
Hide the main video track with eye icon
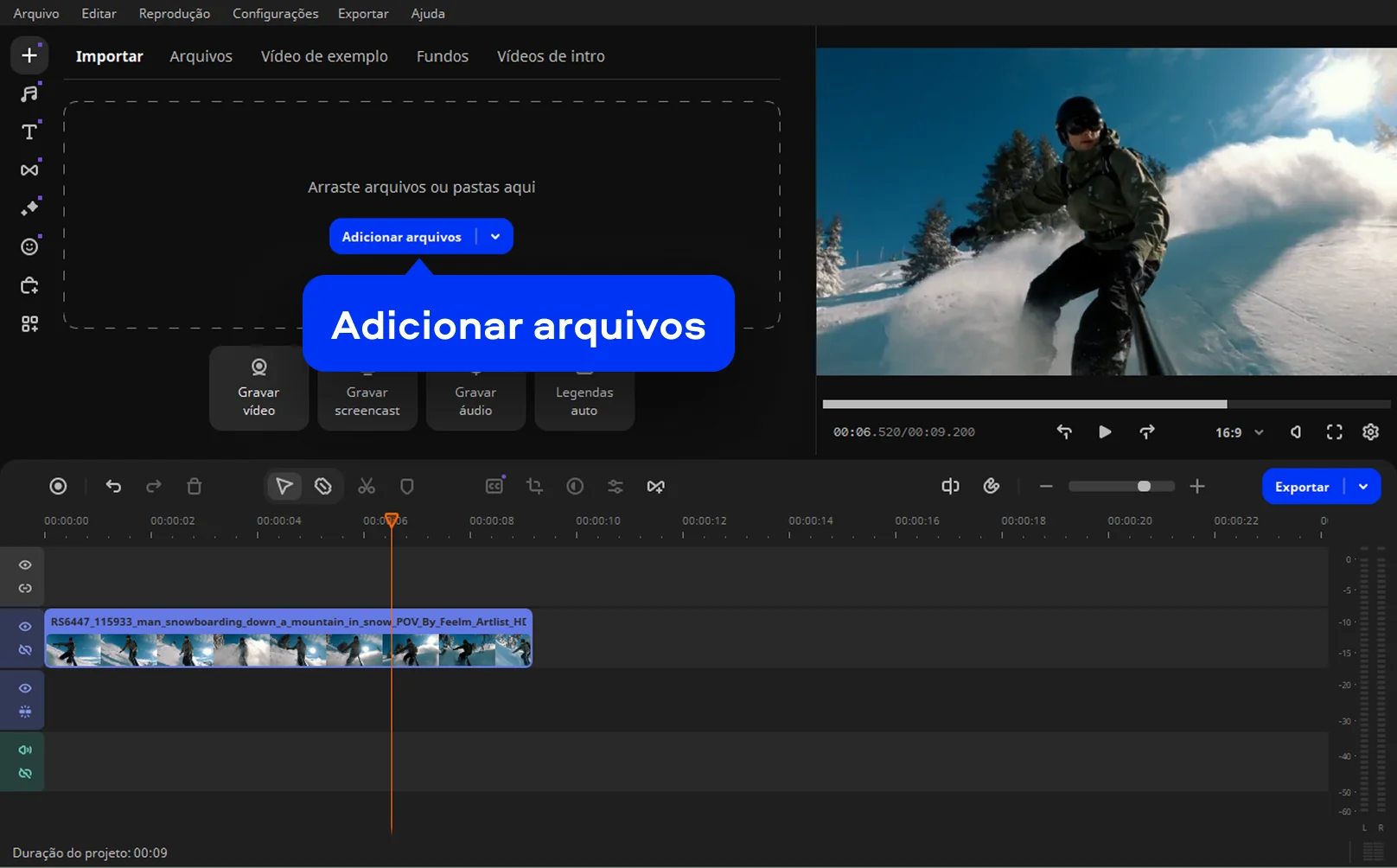point(25,627)
